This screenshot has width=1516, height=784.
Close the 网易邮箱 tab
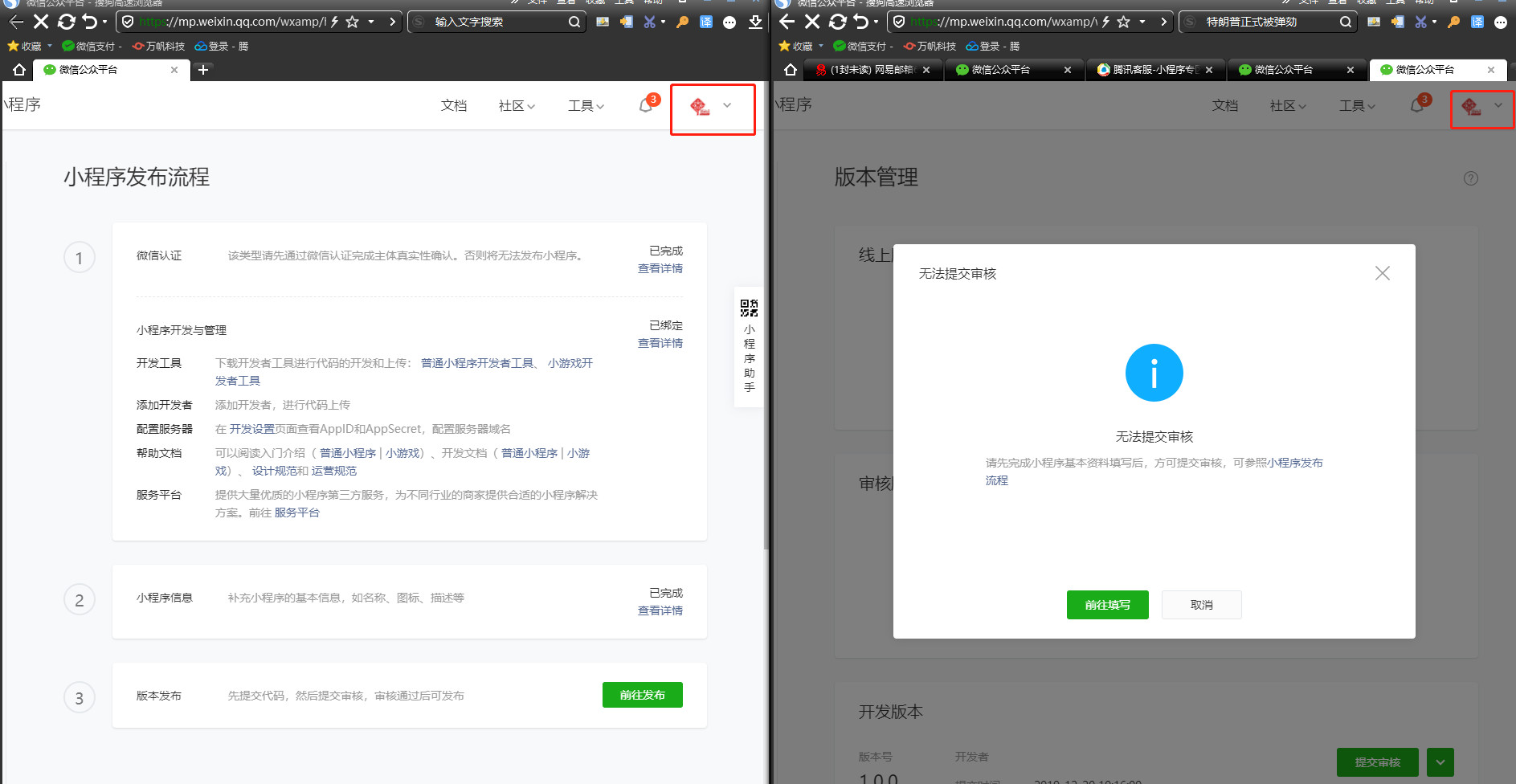click(x=926, y=70)
